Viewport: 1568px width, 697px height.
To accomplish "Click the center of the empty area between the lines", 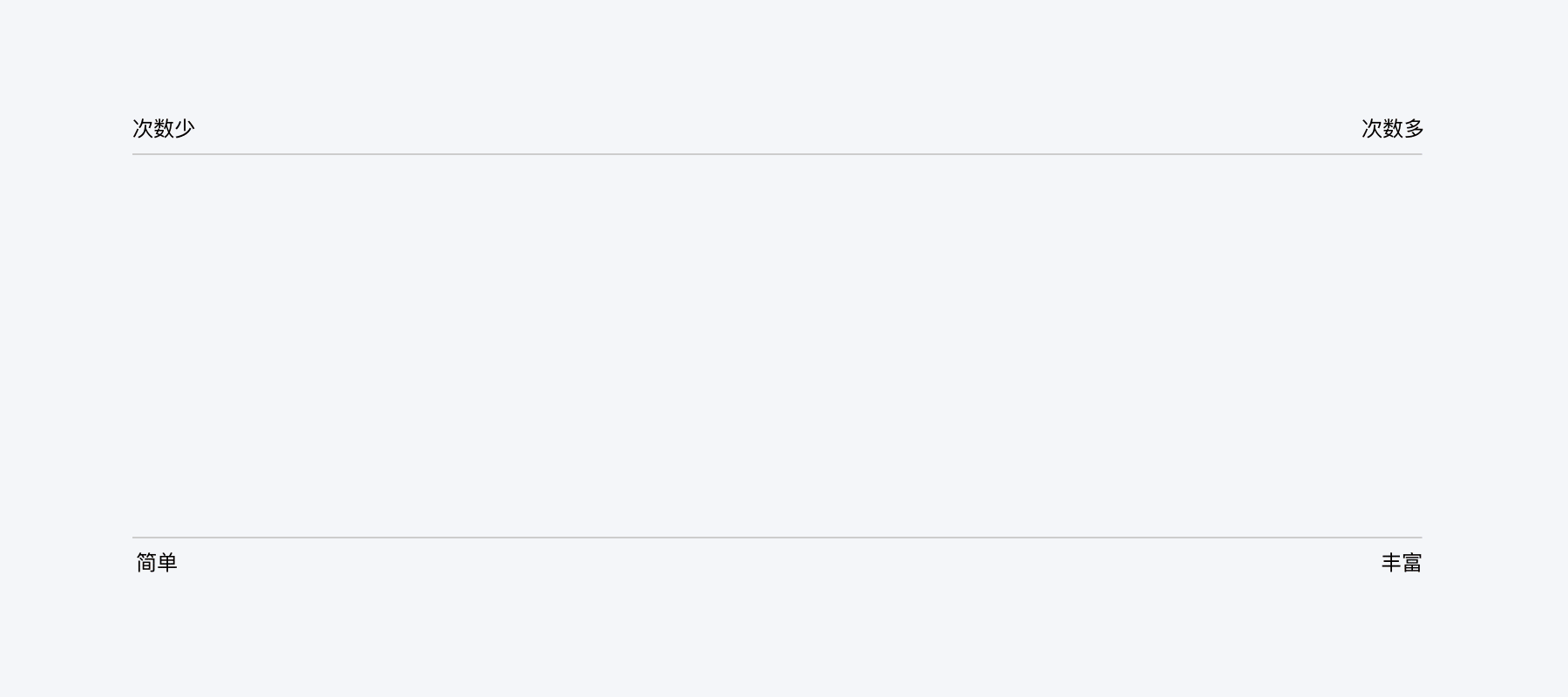I will click(777, 346).
